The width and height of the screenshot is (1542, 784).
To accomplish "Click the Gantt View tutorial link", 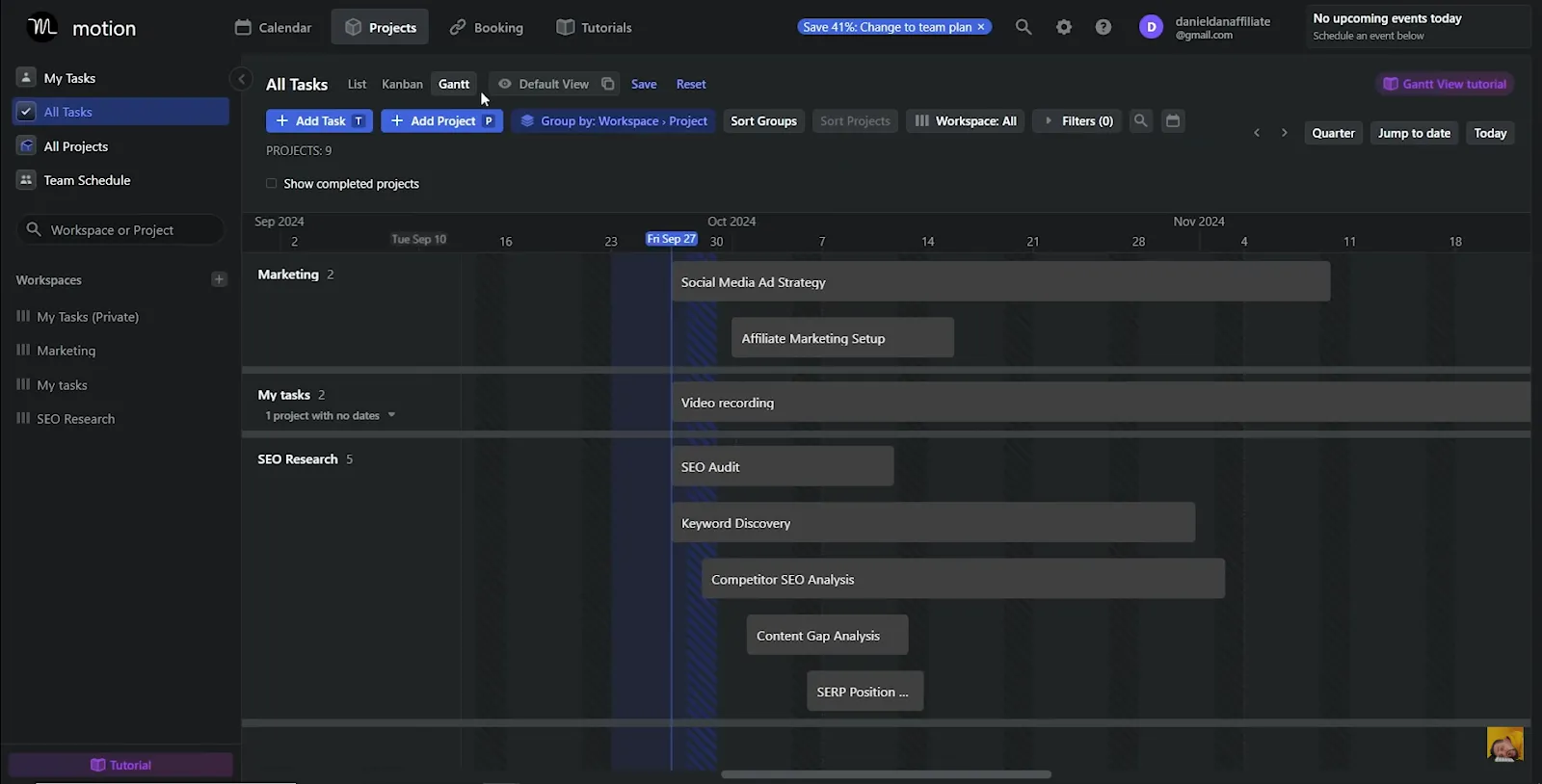I will pyautogui.click(x=1445, y=84).
